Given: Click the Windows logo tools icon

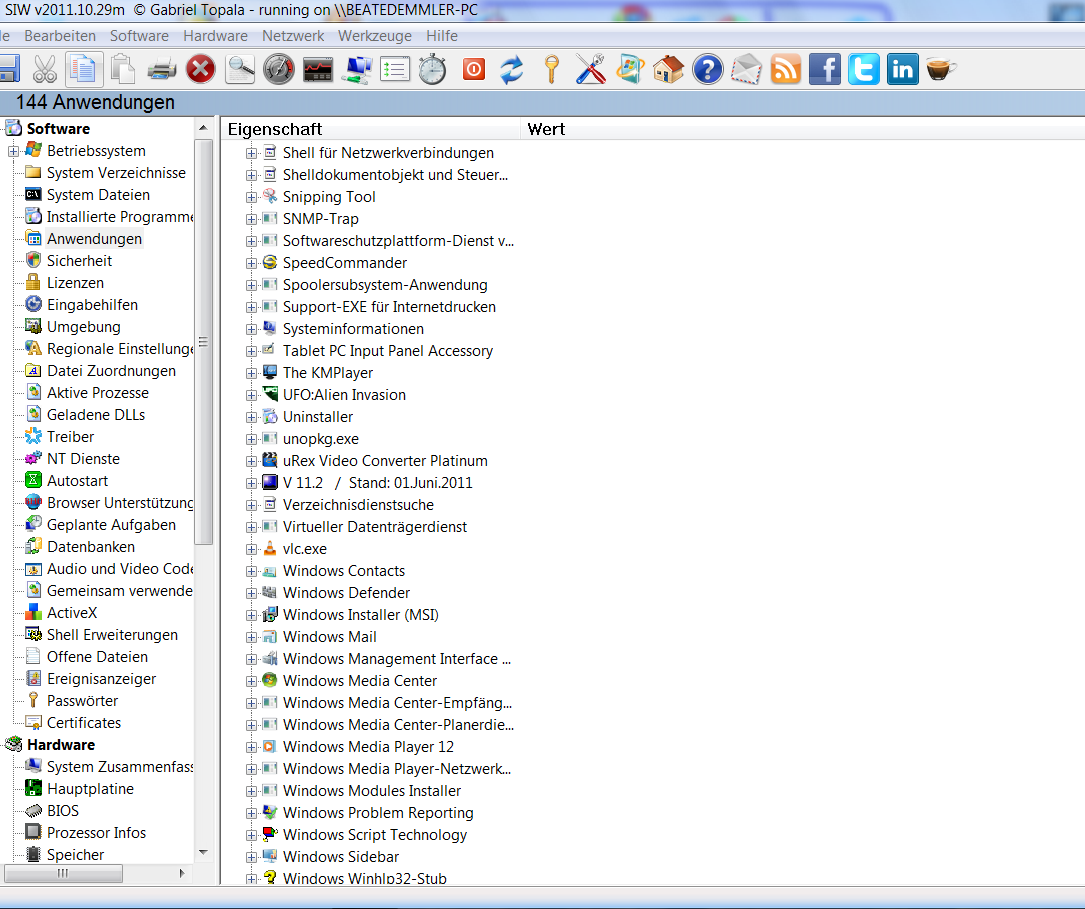Looking at the screenshot, I should [x=630, y=69].
